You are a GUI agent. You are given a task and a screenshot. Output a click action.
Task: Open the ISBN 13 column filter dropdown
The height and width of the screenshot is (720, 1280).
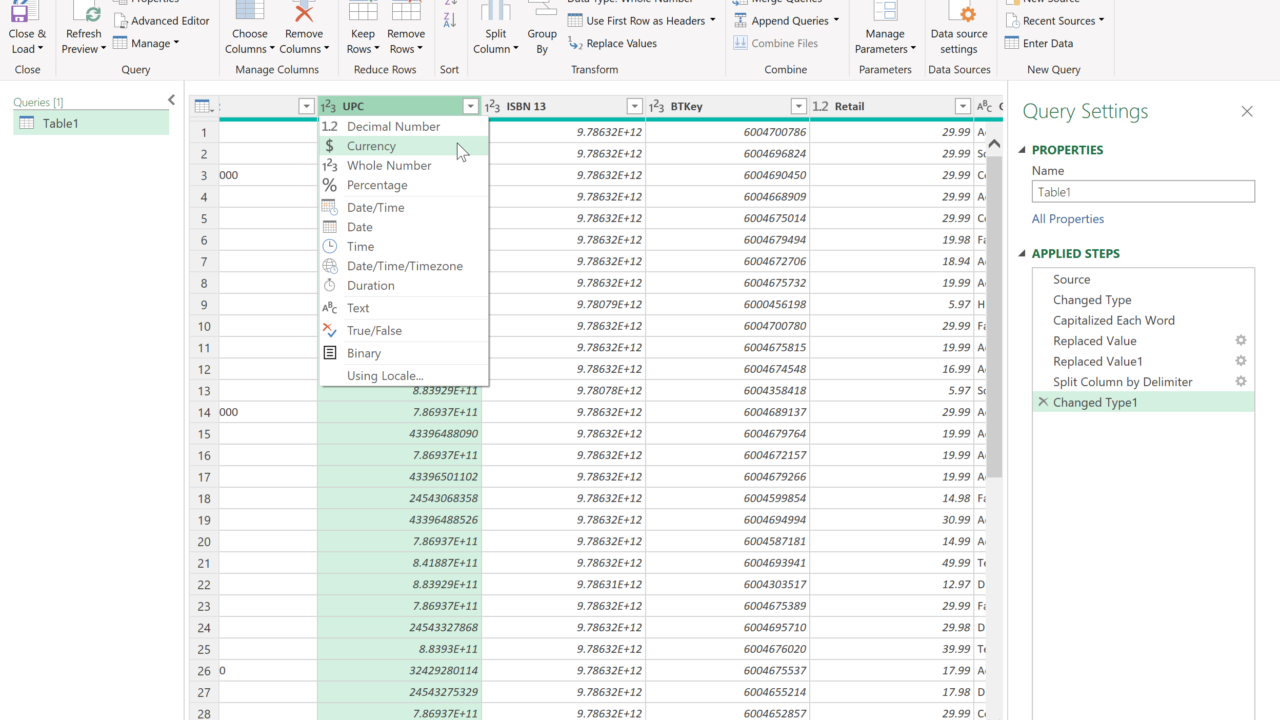pos(634,107)
